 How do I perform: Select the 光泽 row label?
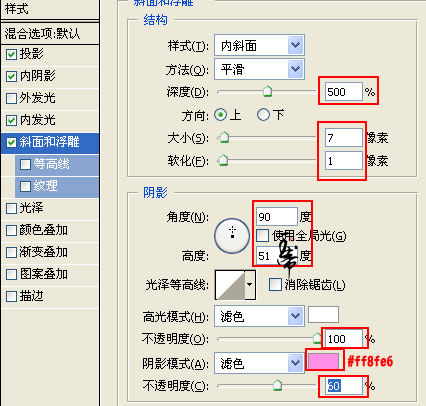coord(31,208)
